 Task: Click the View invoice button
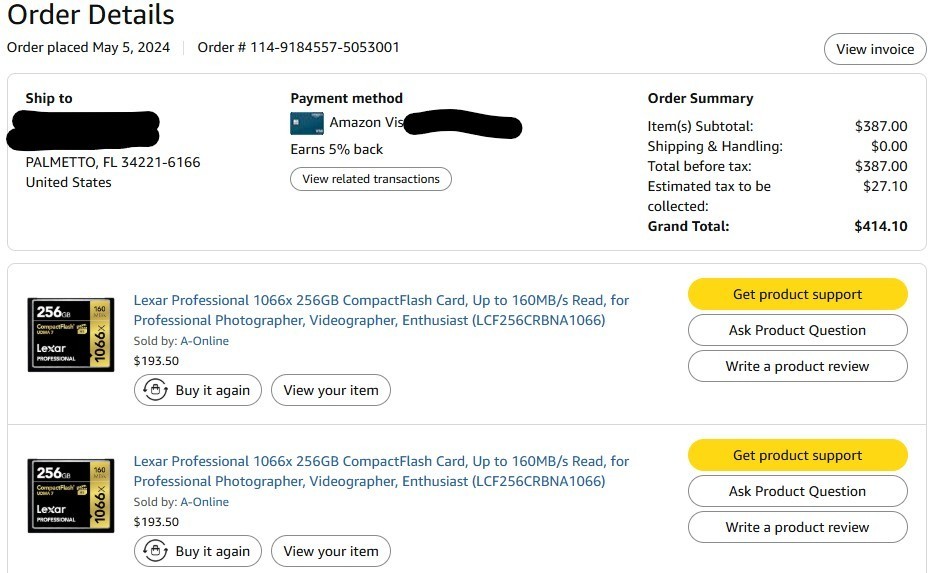pyautogui.click(x=875, y=49)
